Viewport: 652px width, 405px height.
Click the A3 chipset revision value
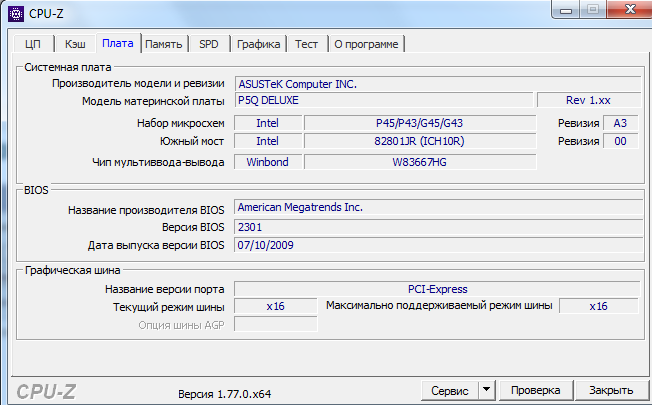(x=620, y=123)
